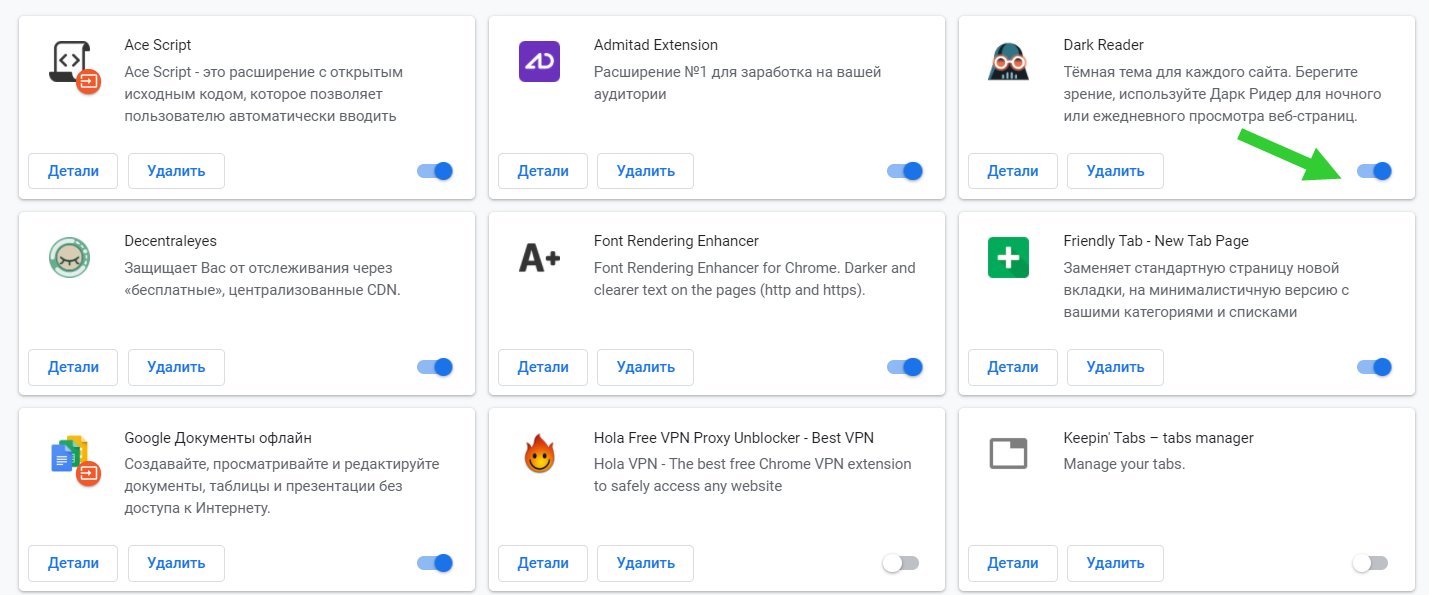Disable Decentraleyes with its toggle
The height and width of the screenshot is (595, 1429).
[435, 367]
